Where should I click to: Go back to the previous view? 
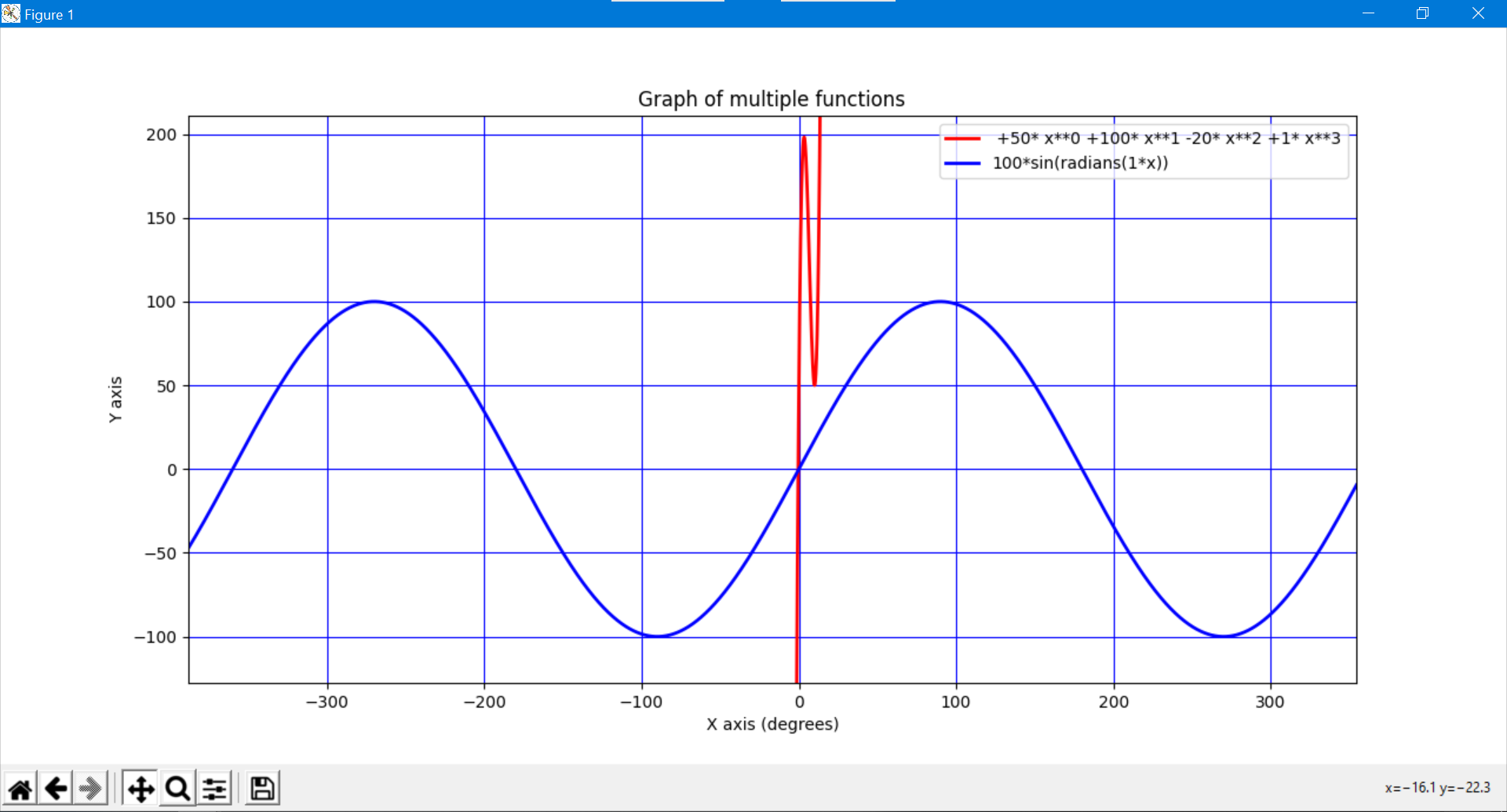[x=56, y=788]
